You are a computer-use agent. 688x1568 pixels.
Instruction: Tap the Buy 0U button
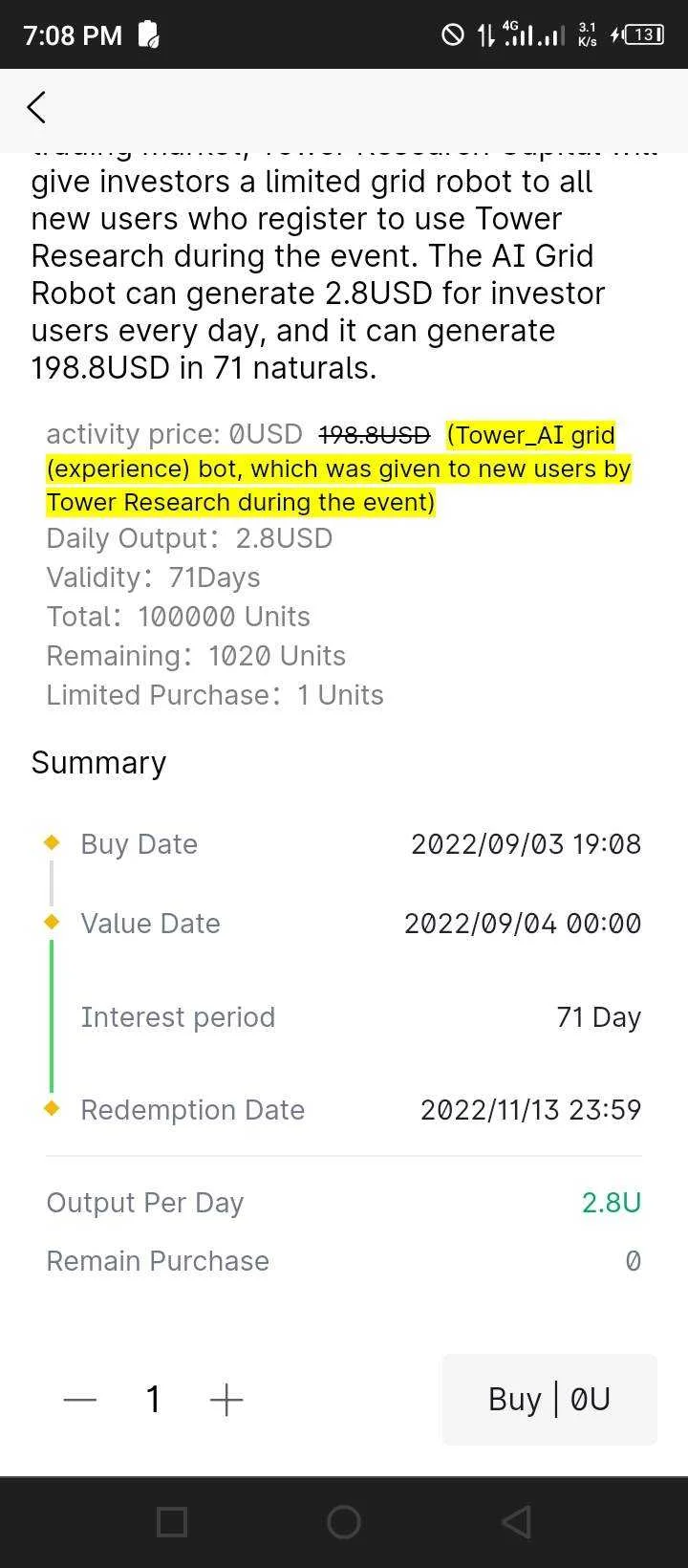(x=549, y=1400)
